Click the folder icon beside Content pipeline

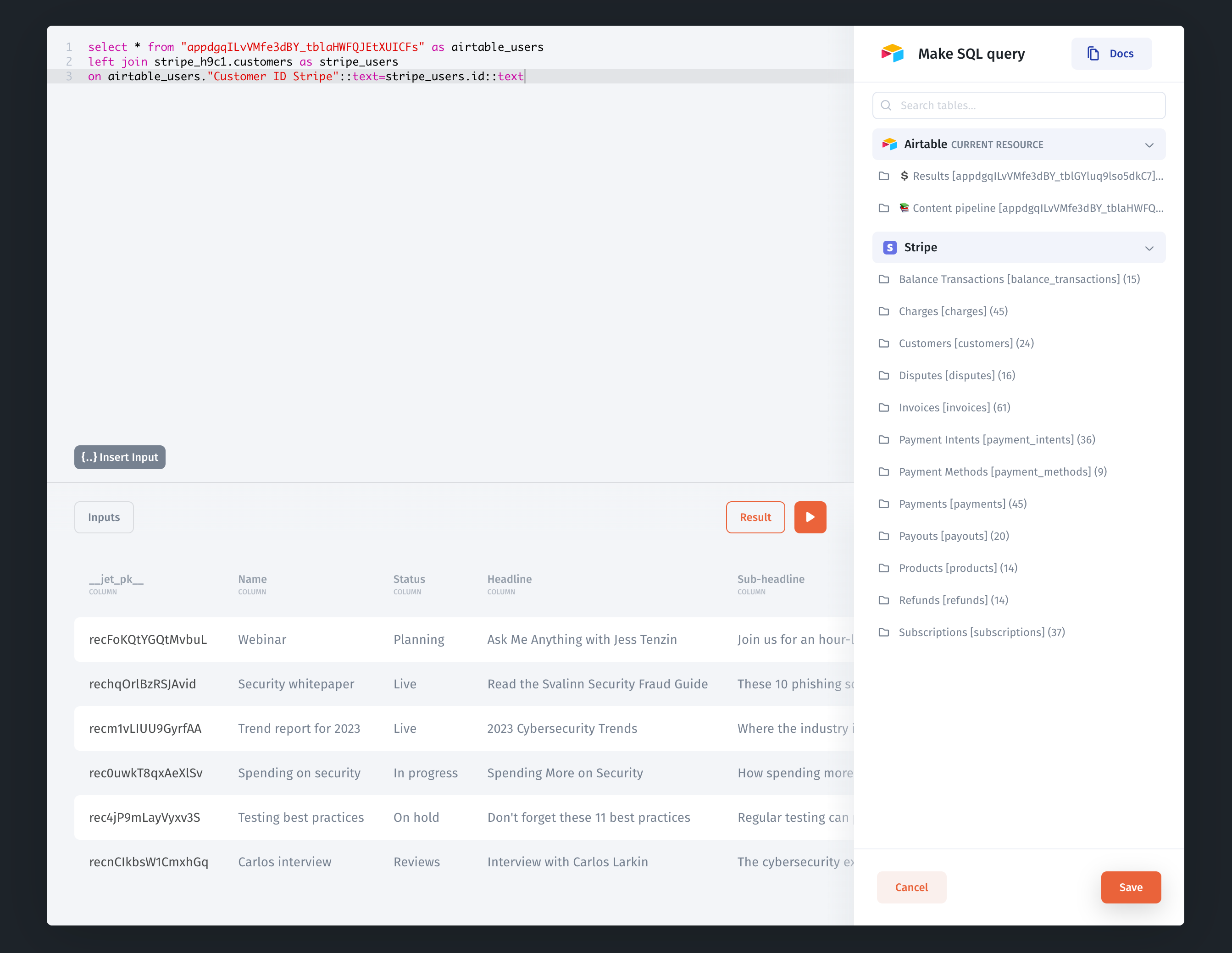coord(884,208)
